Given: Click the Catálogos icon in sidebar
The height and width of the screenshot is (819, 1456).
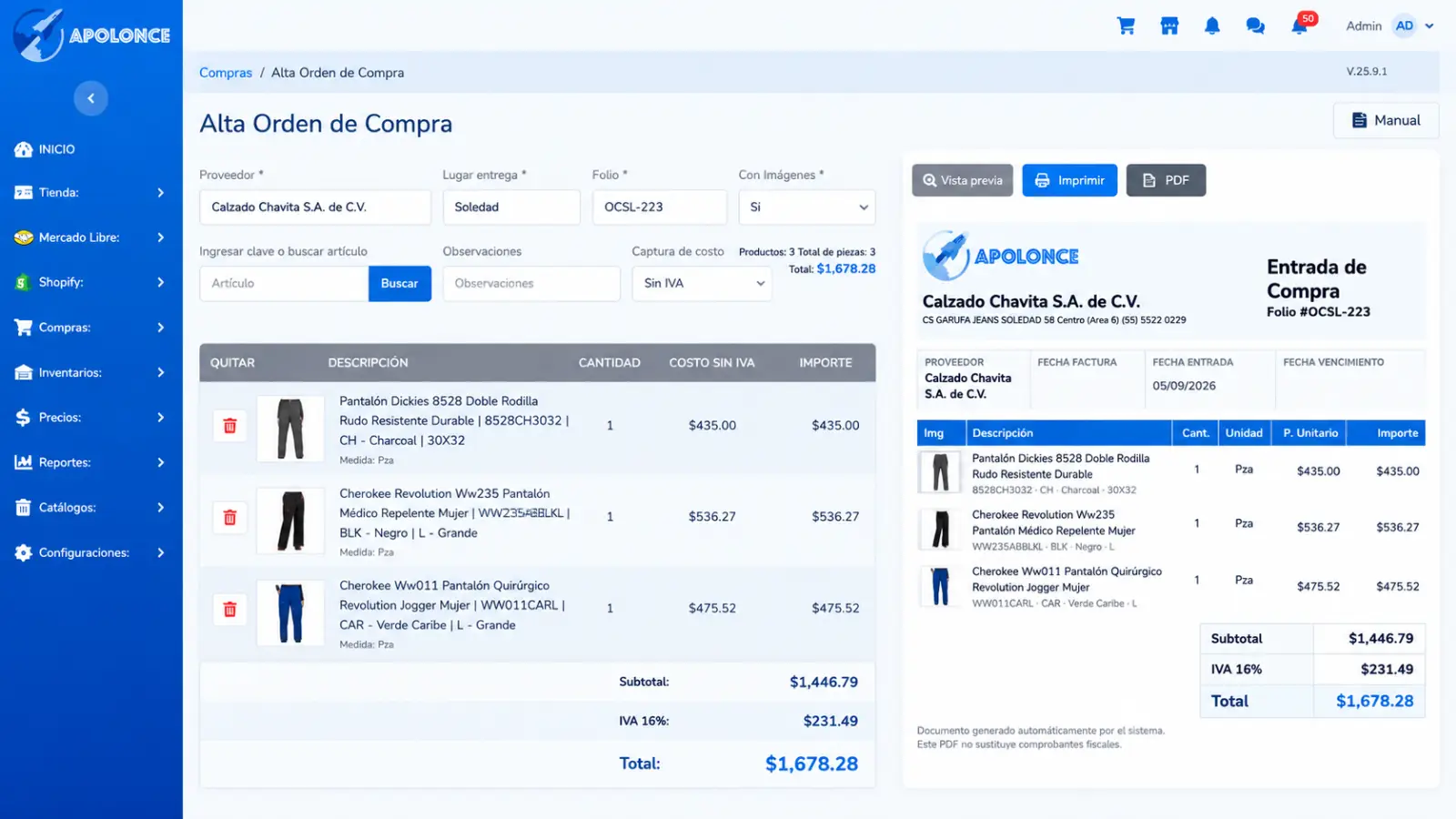Looking at the screenshot, I should [24, 508].
